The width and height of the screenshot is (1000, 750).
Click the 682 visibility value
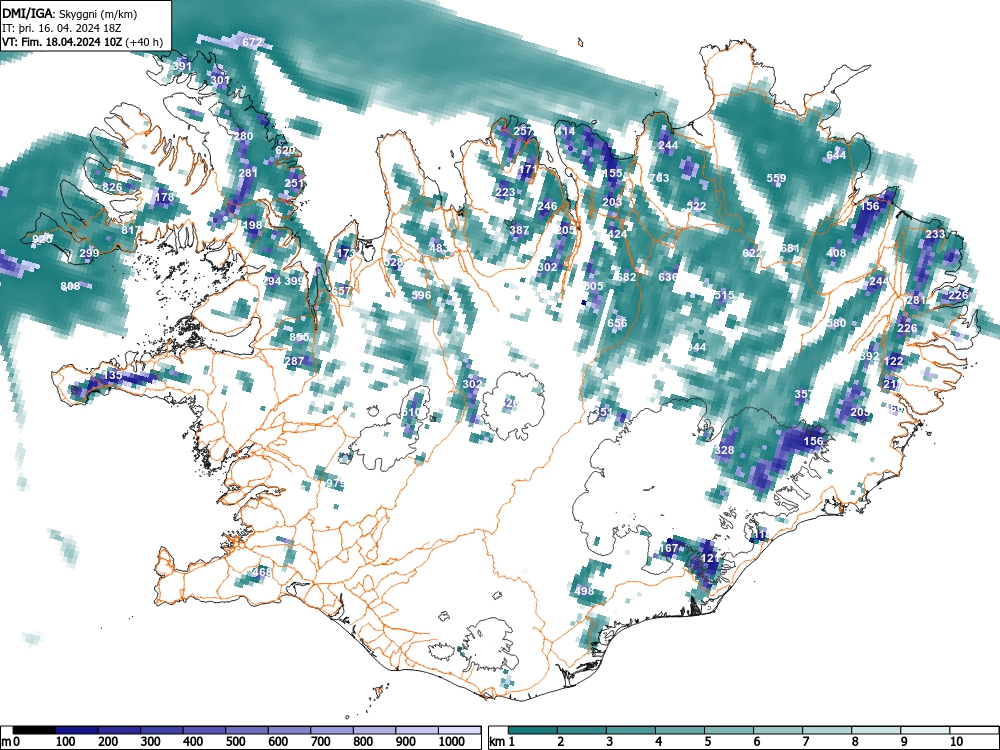point(626,277)
